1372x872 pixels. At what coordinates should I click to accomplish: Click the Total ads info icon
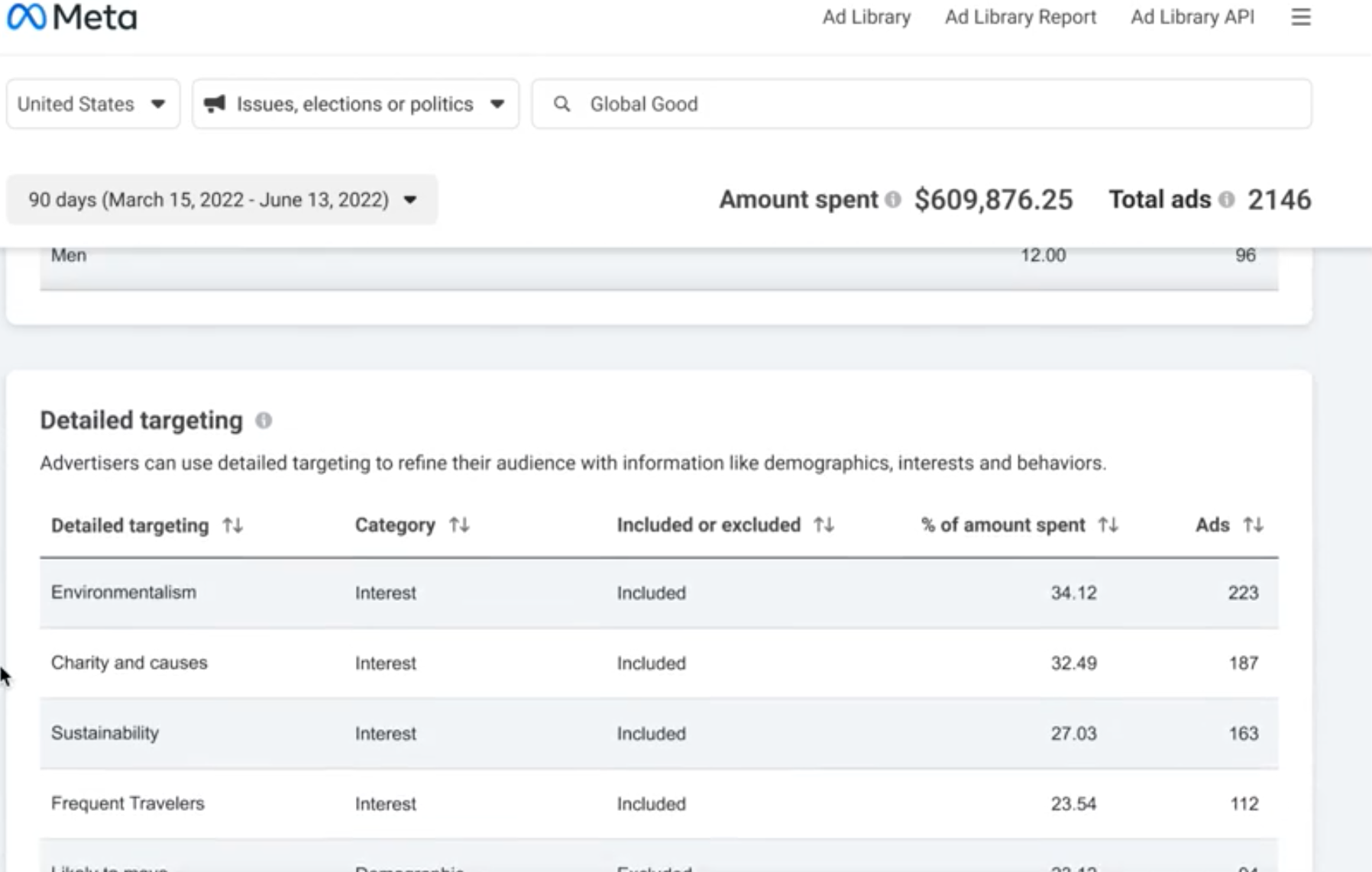point(1226,199)
